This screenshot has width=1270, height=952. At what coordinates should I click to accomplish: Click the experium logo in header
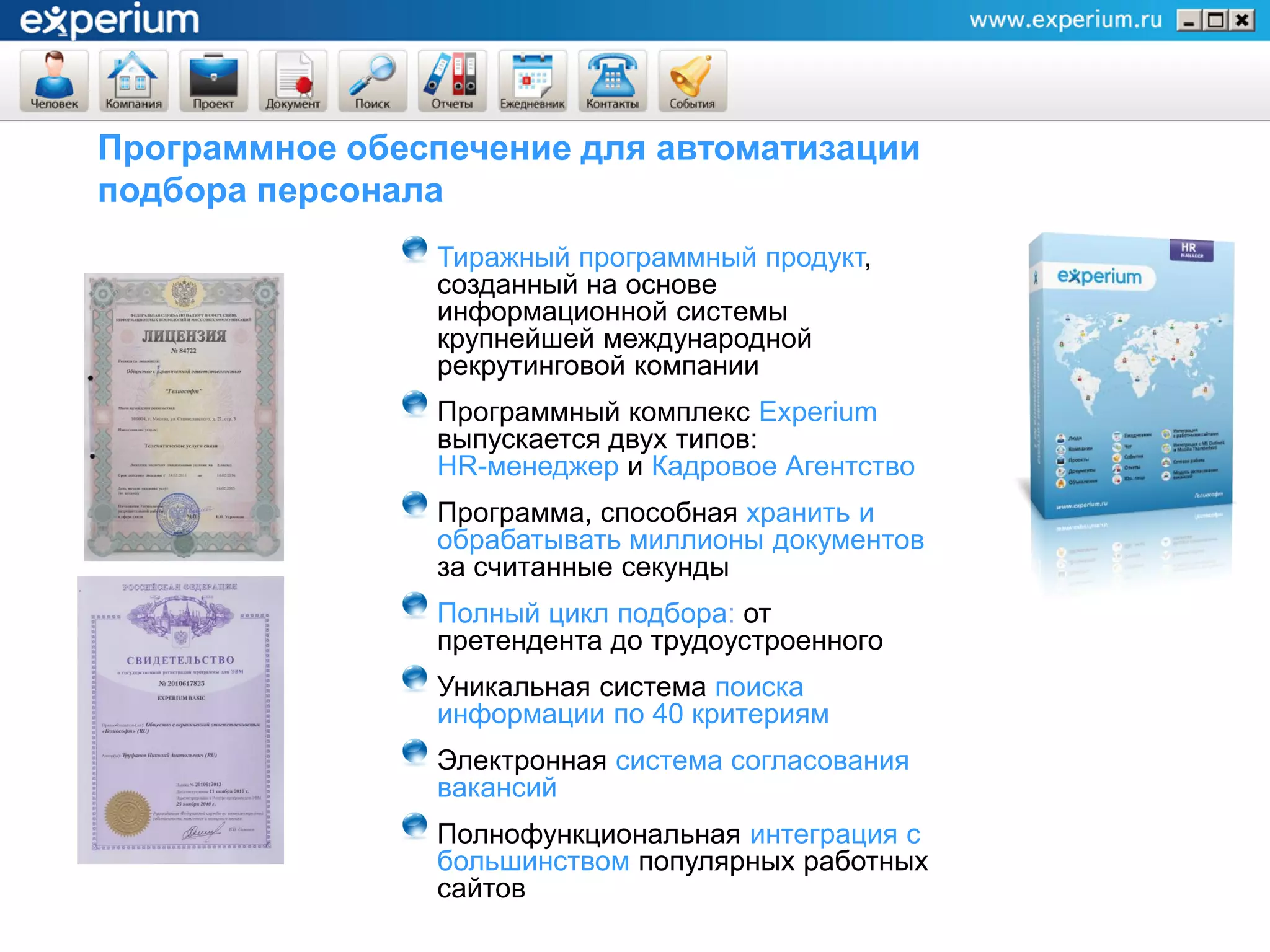pos(110,20)
